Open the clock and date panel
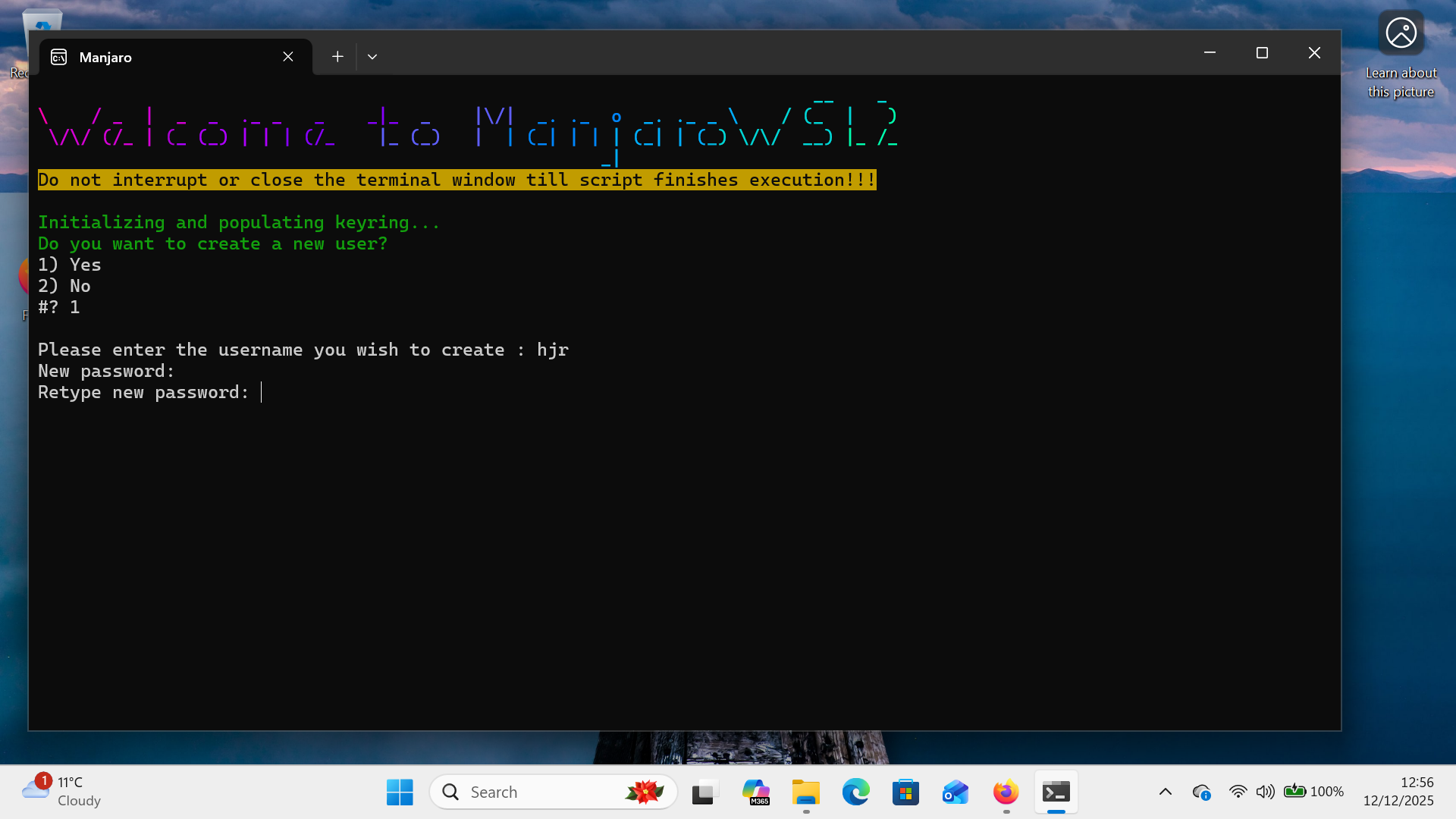The image size is (1456, 819). [x=1398, y=792]
